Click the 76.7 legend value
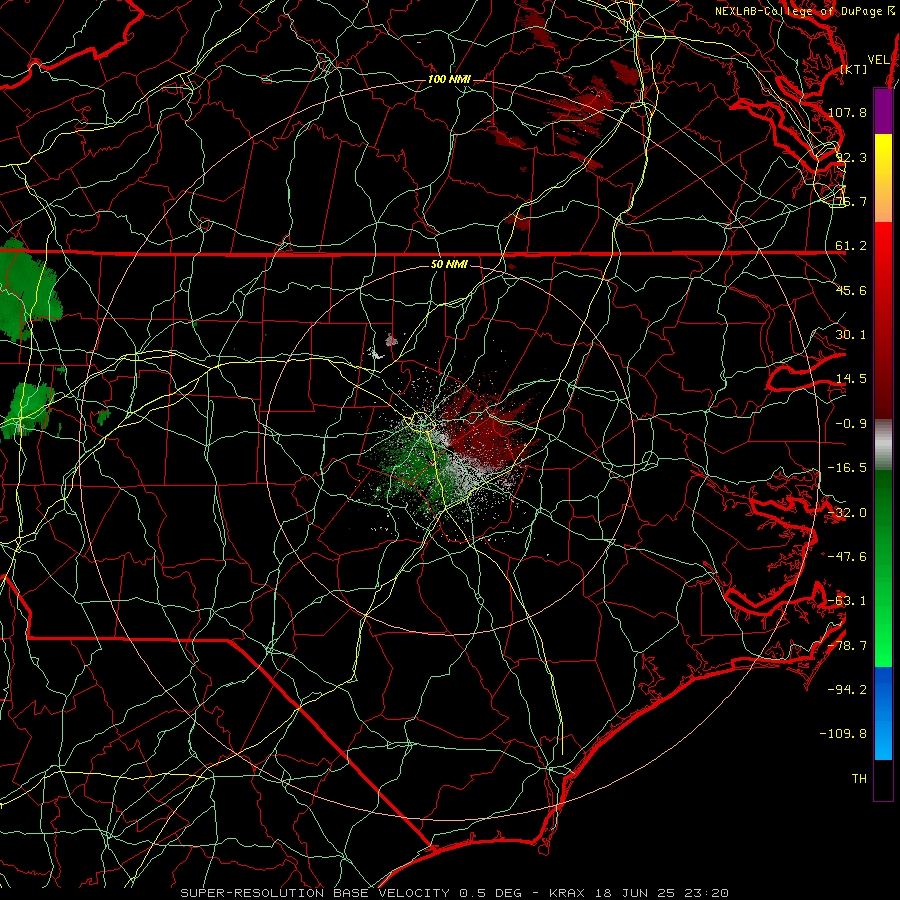The image size is (900, 900). (x=851, y=201)
